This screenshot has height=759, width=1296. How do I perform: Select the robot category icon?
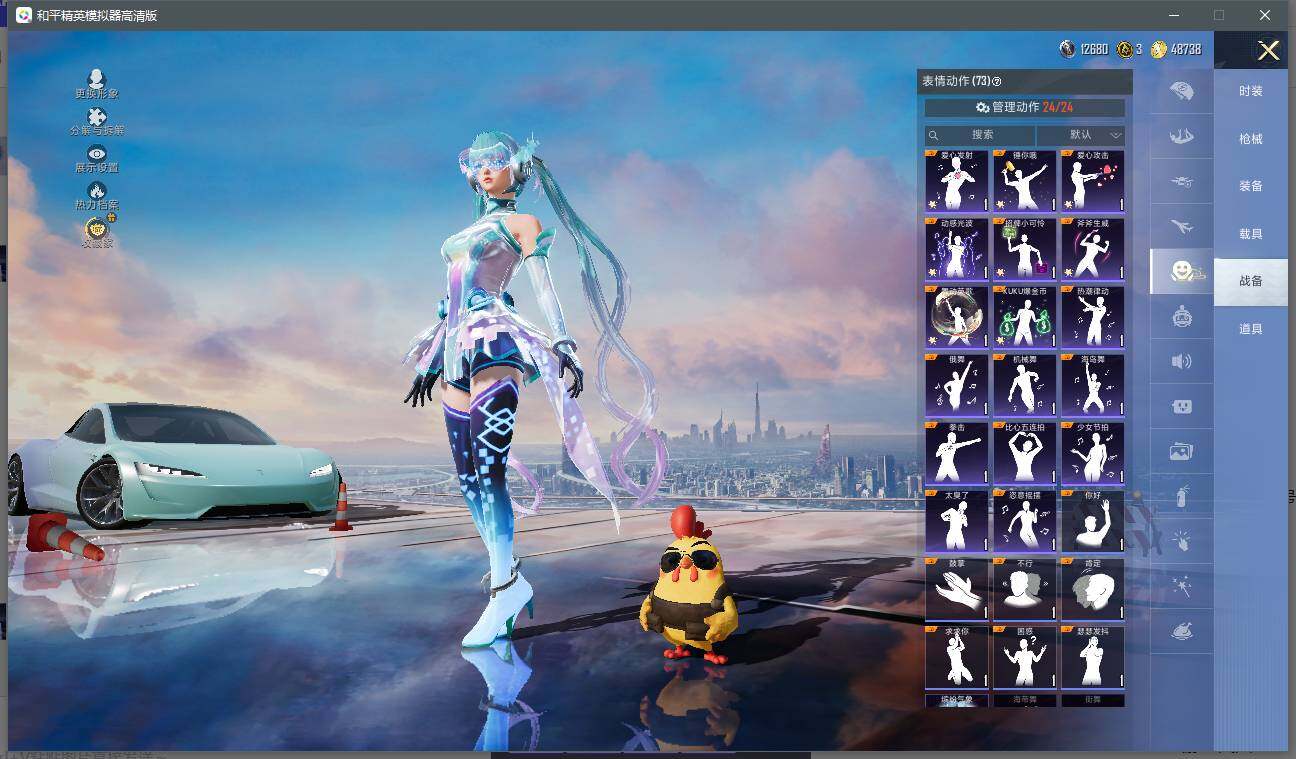tap(1182, 316)
